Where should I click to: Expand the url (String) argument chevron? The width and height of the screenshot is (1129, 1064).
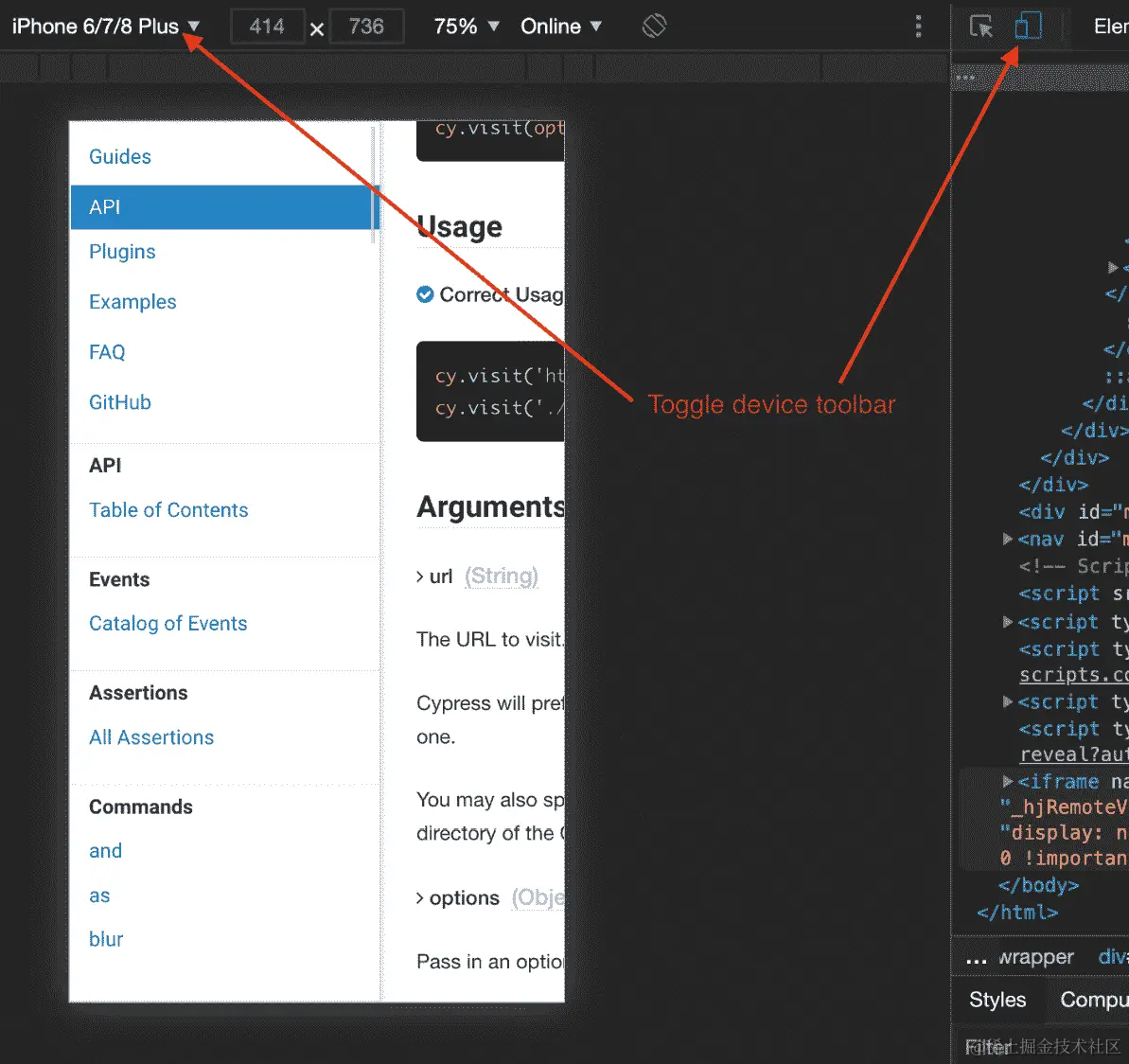point(420,576)
